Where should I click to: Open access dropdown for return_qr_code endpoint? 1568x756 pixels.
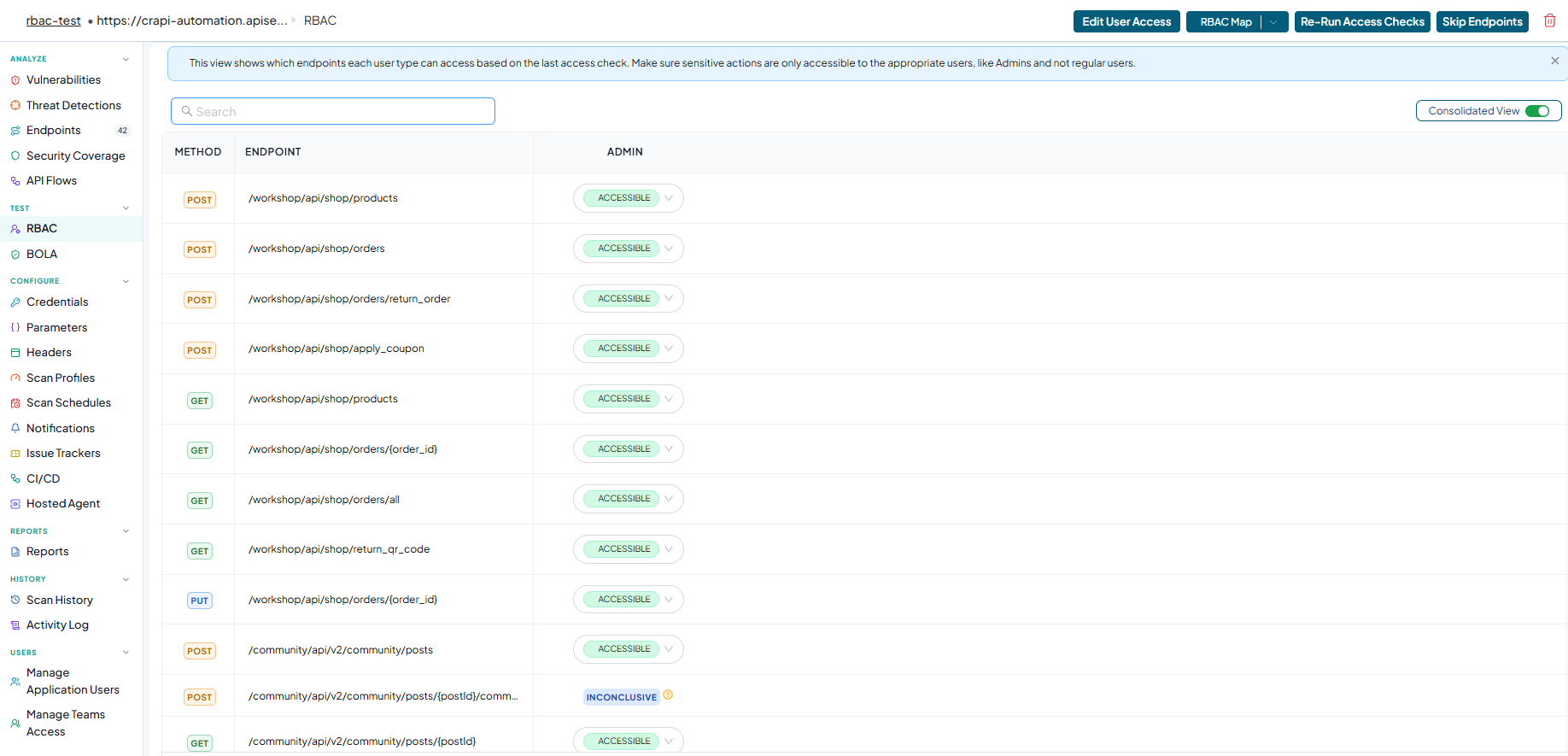coord(629,549)
